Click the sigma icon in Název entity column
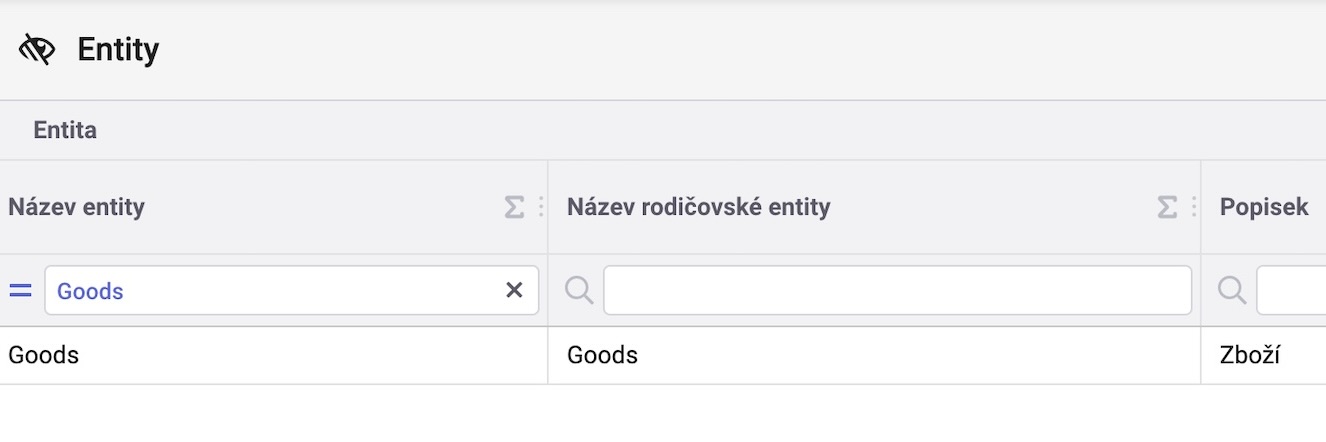The width and height of the screenshot is (1326, 442). [x=514, y=207]
